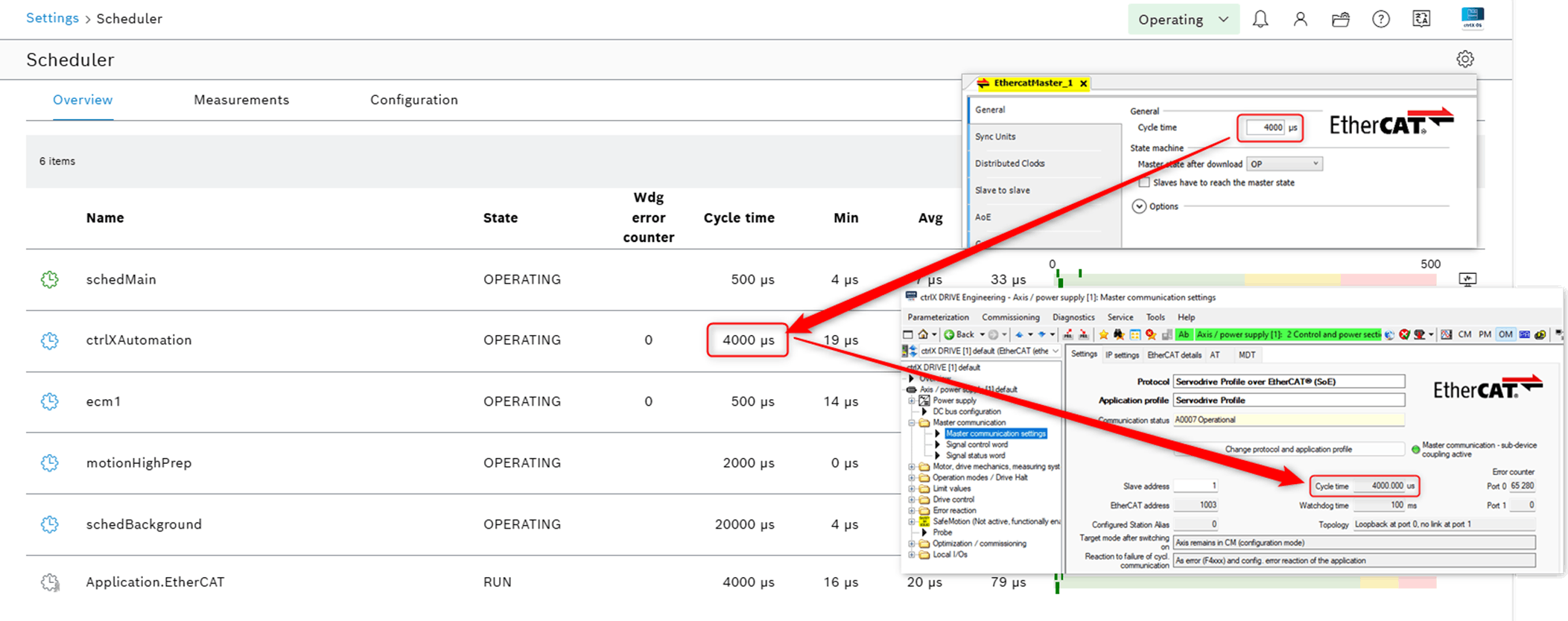Open the language translation icon
This screenshot has width=1568, height=621.
[1421, 19]
